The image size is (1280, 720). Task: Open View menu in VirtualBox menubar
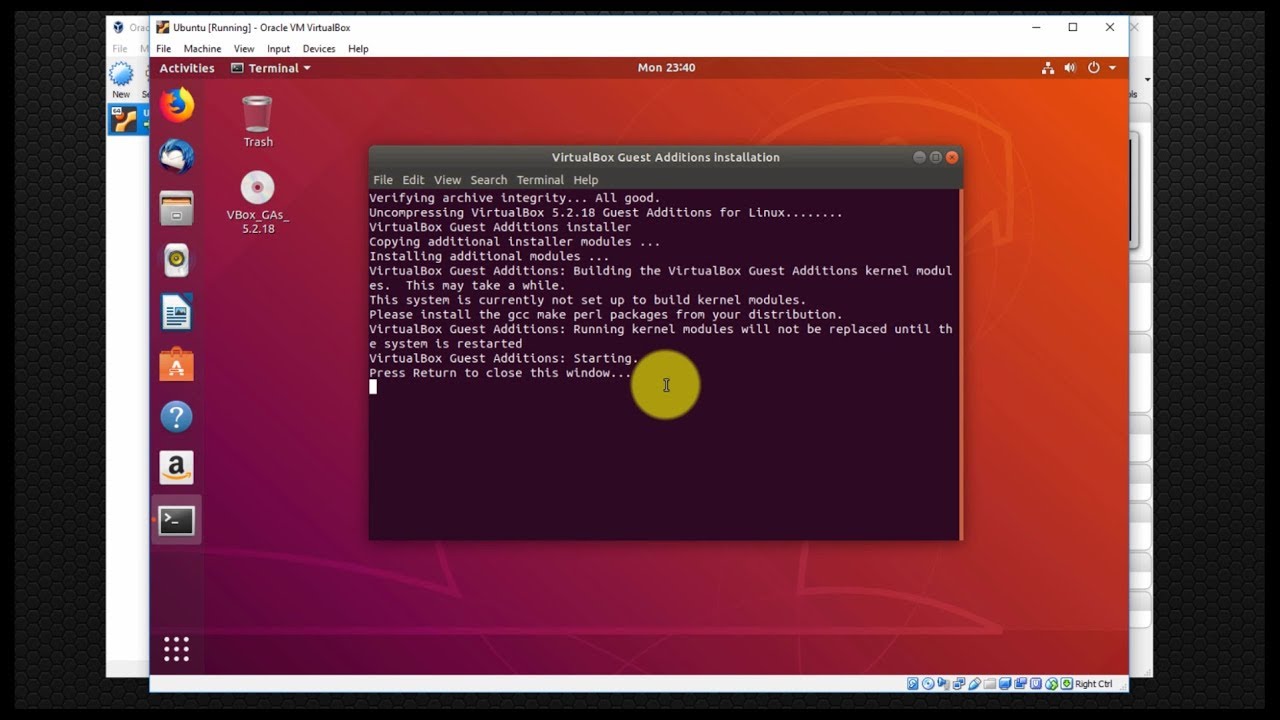point(244,48)
